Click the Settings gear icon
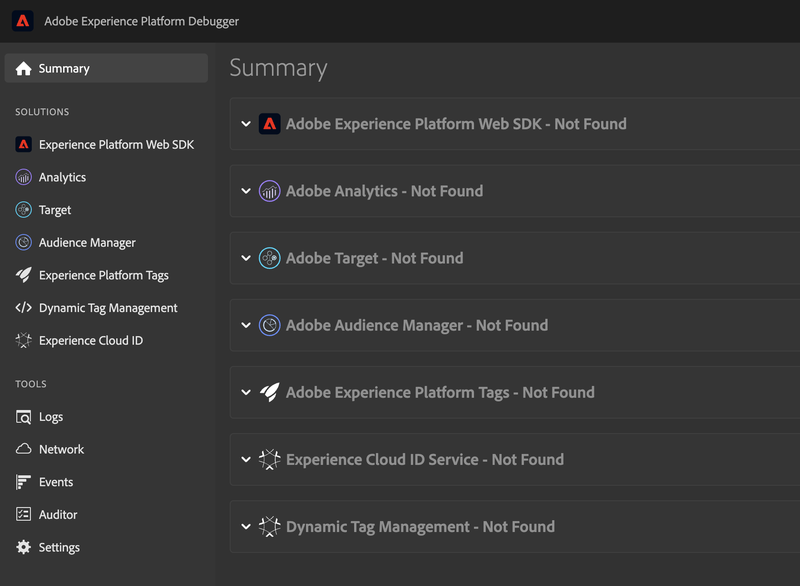Image resolution: width=800 pixels, height=586 pixels. coord(23,547)
